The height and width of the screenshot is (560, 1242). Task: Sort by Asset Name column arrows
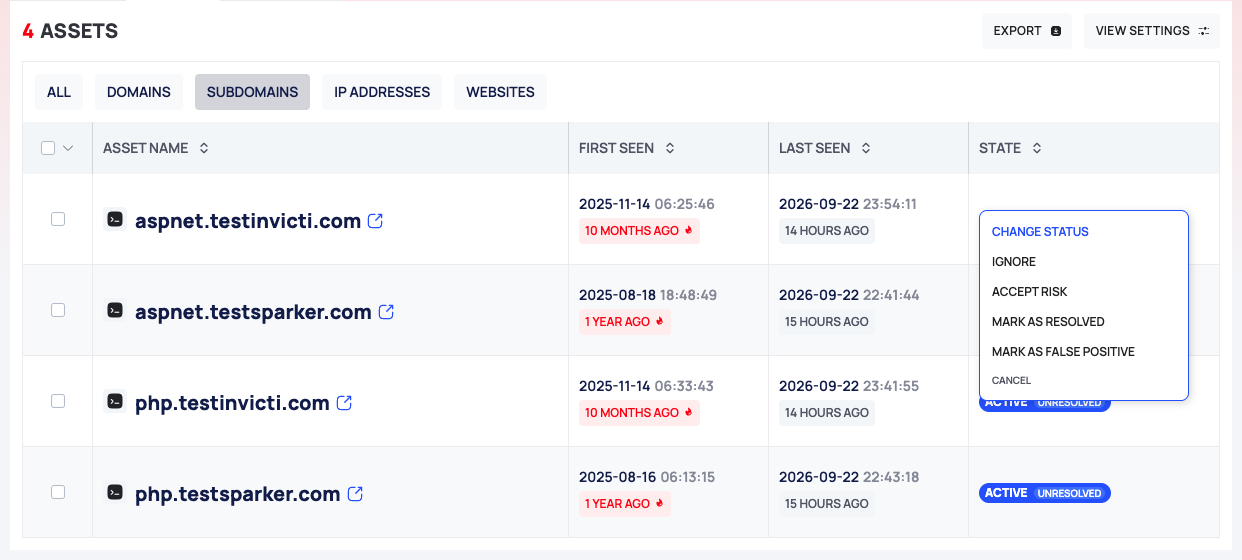(x=204, y=148)
